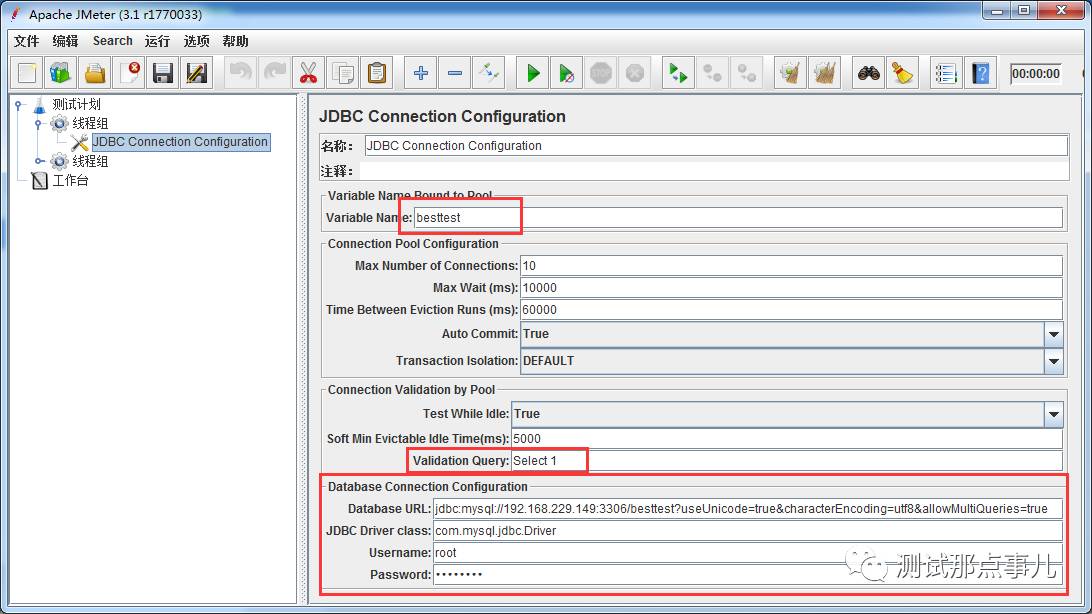This screenshot has width=1092, height=614.
Task: Click the Search binoculars icon
Action: [868, 73]
